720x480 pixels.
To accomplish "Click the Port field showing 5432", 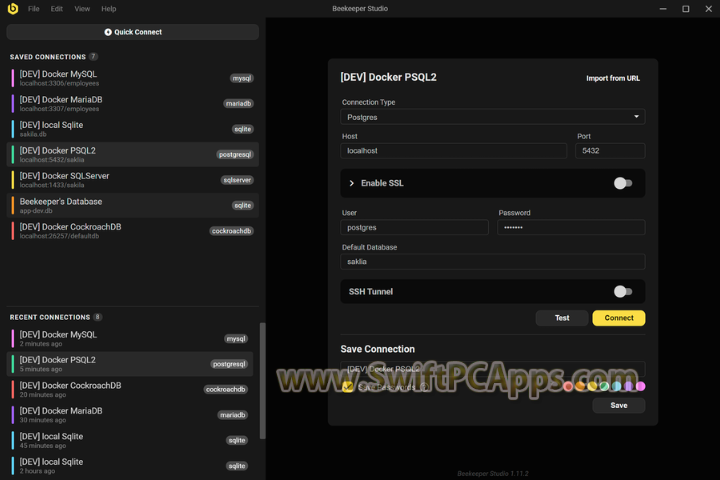I will (610, 151).
